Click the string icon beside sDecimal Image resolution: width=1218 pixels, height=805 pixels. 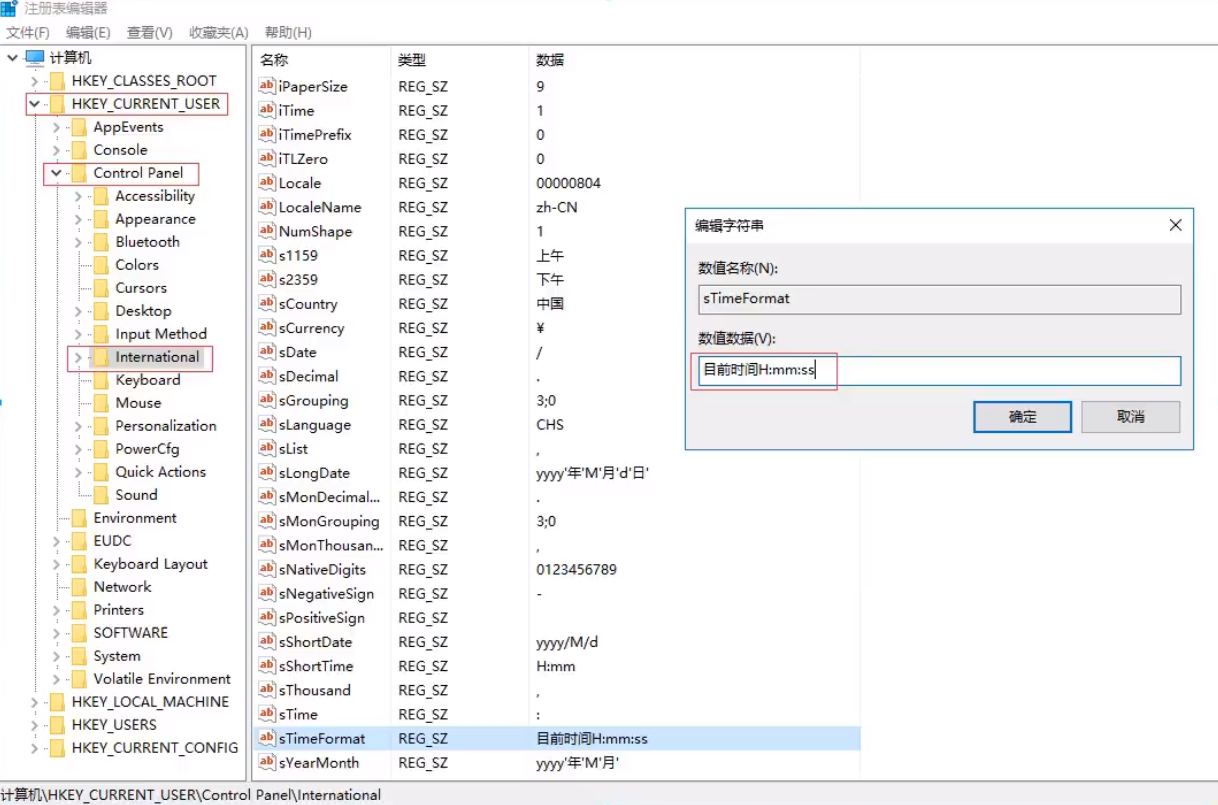pos(267,376)
